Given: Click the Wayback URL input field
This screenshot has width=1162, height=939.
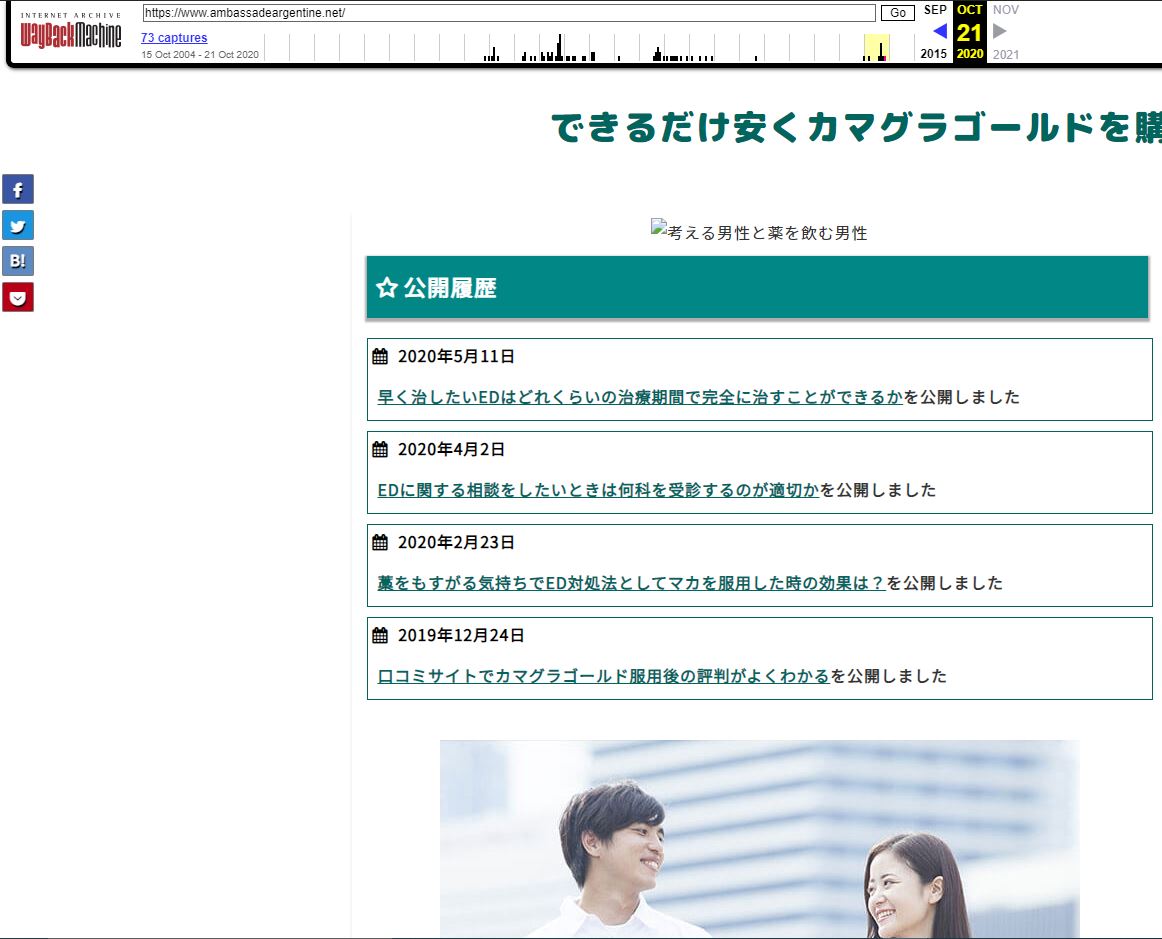Looking at the screenshot, I should click(x=508, y=13).
